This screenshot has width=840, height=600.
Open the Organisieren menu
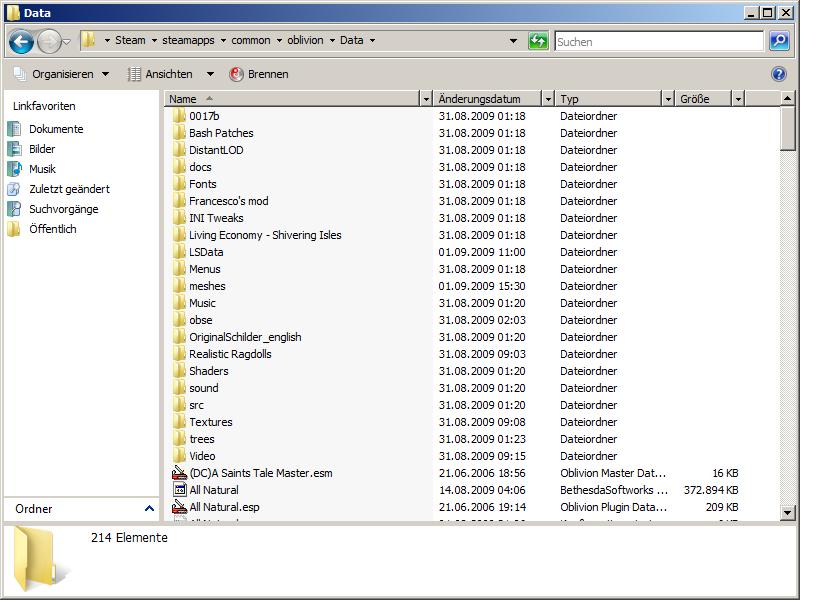click(62, 74)
